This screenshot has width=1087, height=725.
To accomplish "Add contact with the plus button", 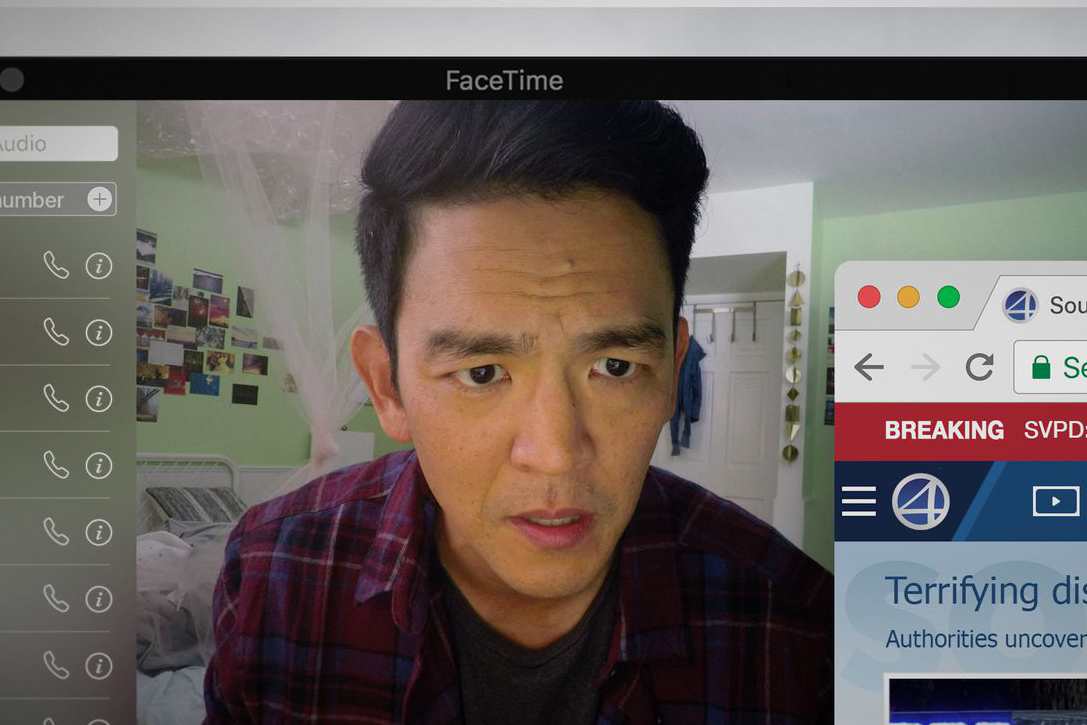I will (x=100, y=200).
